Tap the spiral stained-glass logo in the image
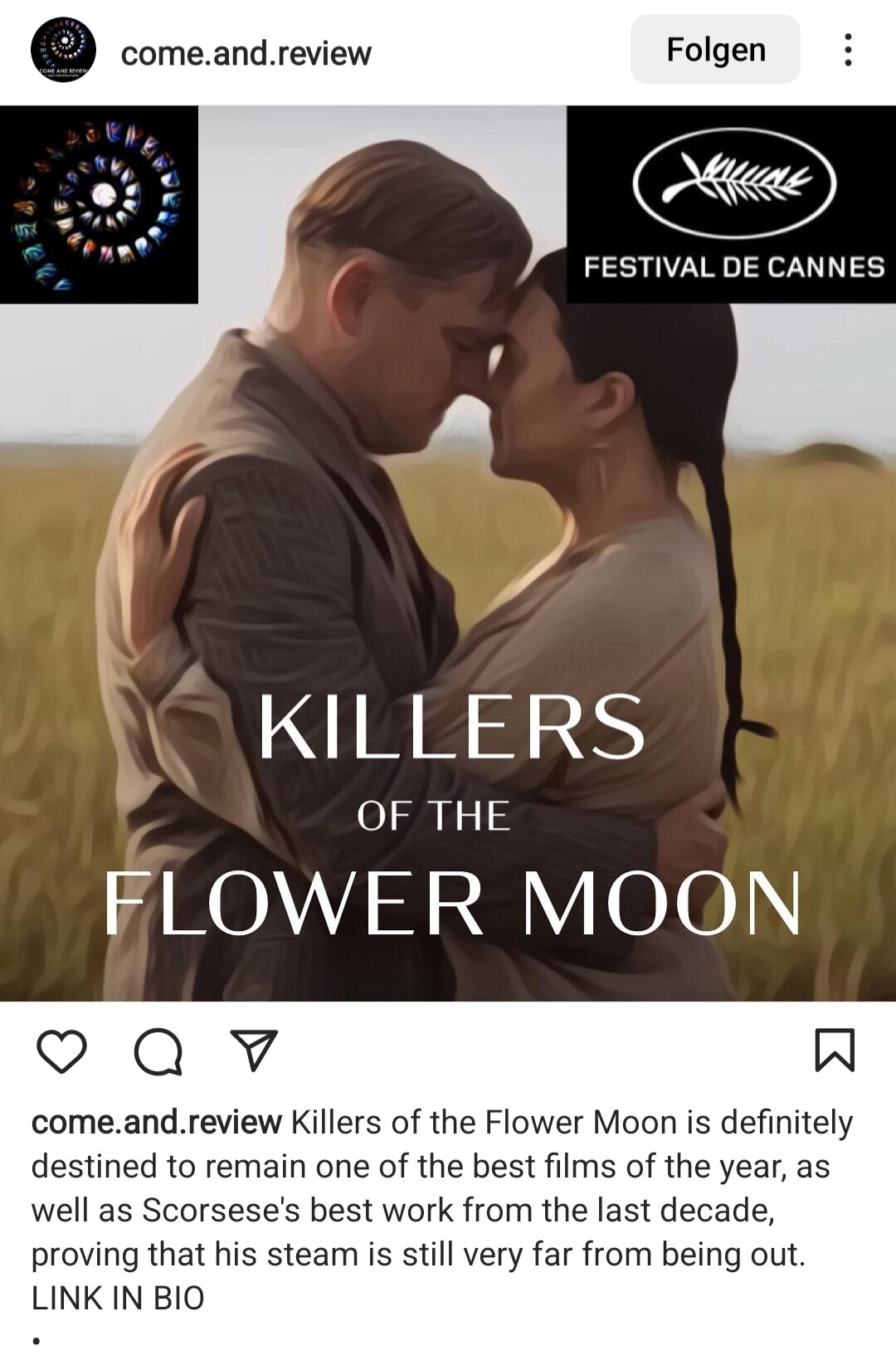 (99, 204)
